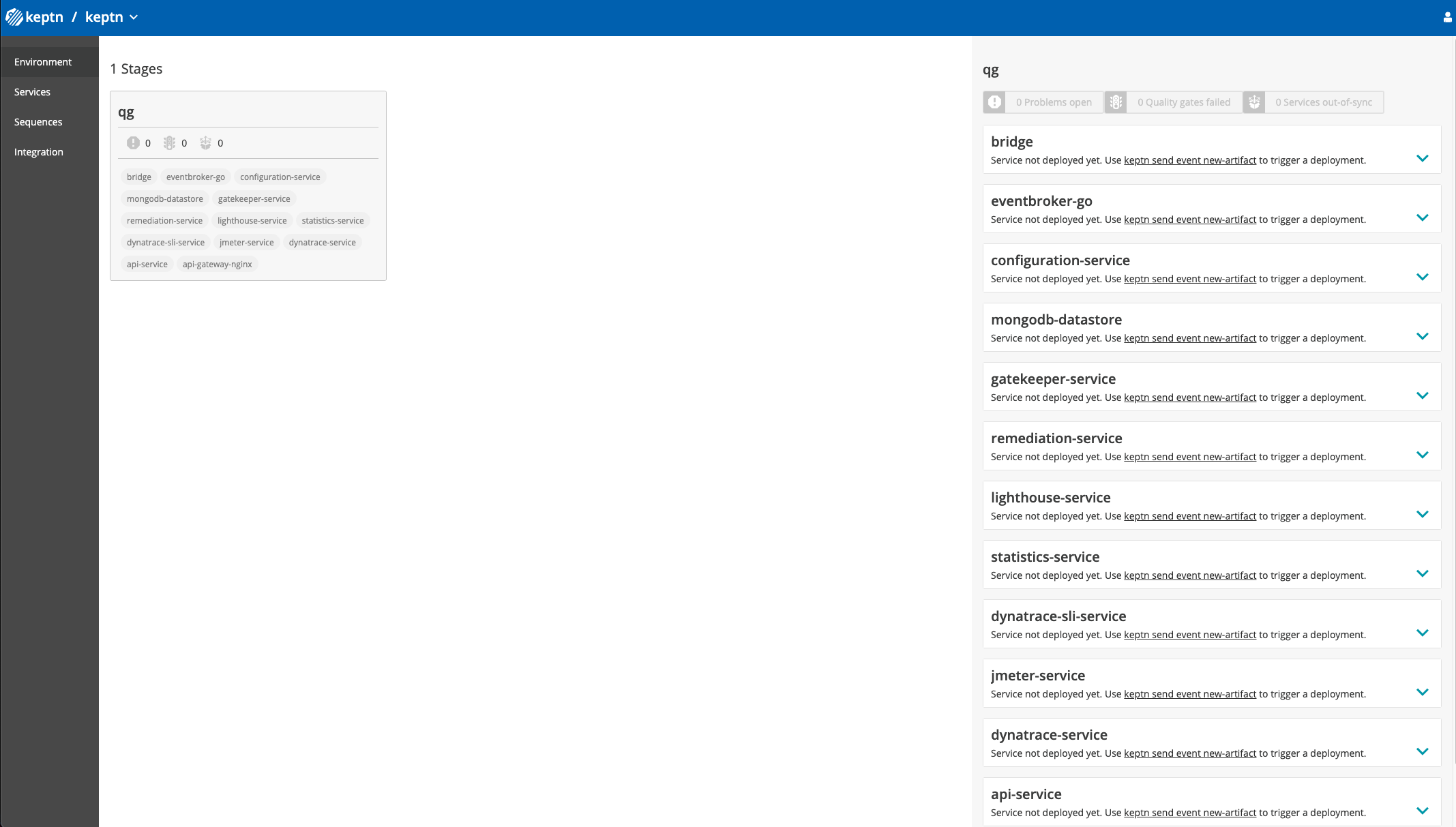Open Sequences in the sidebar

click(x=38, y=122)
